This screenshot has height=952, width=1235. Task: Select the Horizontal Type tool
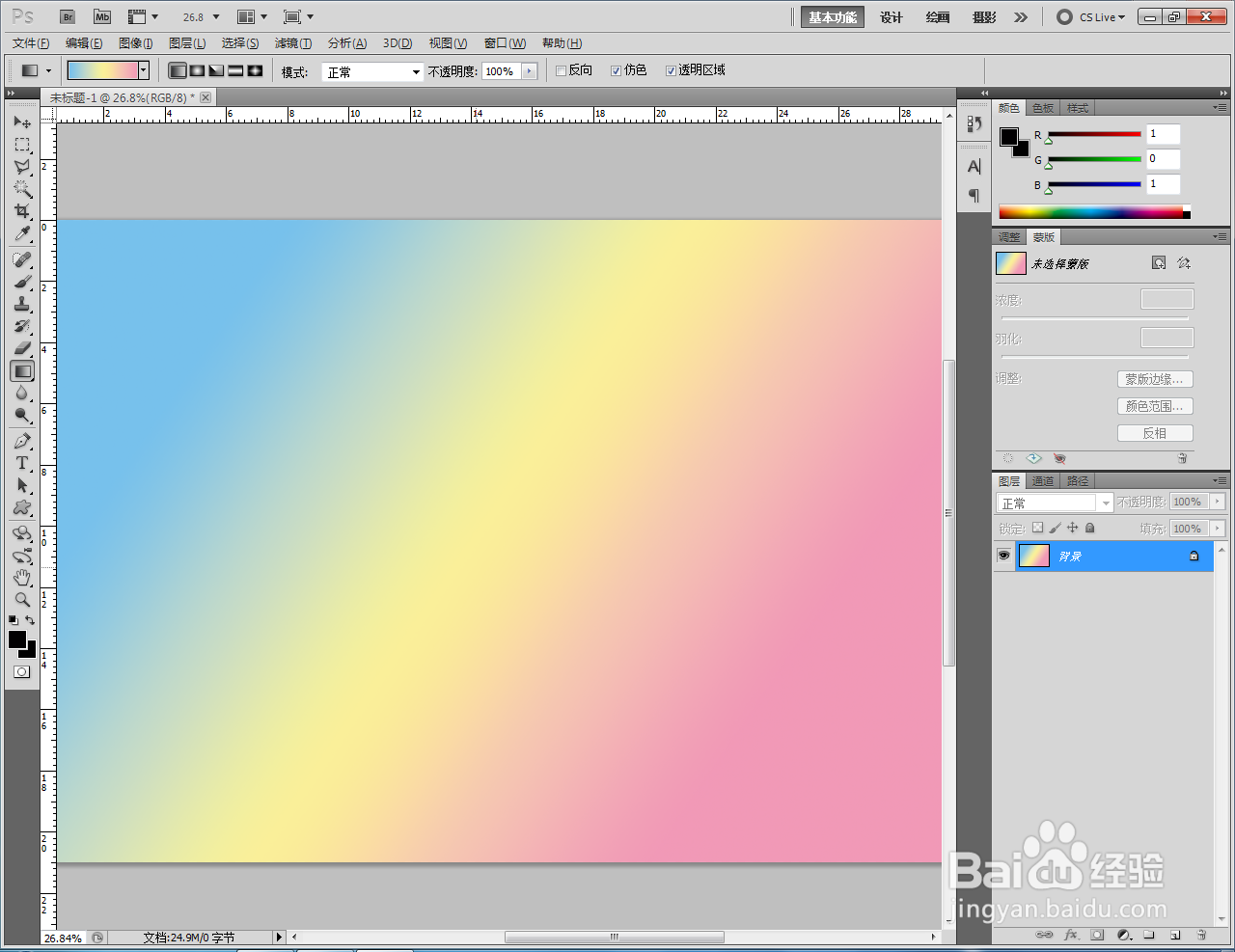click(22, 464)
